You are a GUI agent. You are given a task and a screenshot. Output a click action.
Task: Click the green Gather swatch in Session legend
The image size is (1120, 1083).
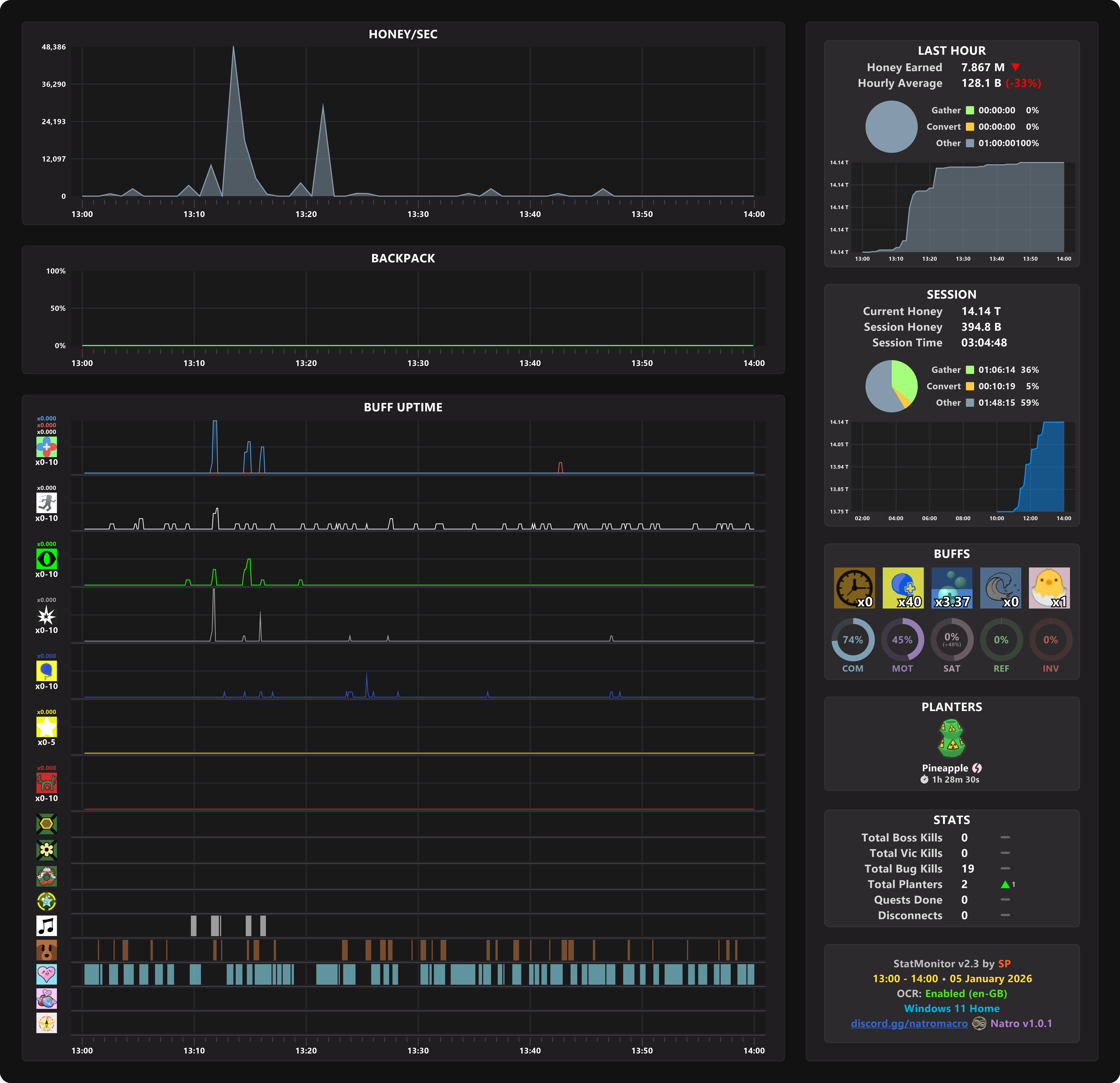(x=970, y=370)
